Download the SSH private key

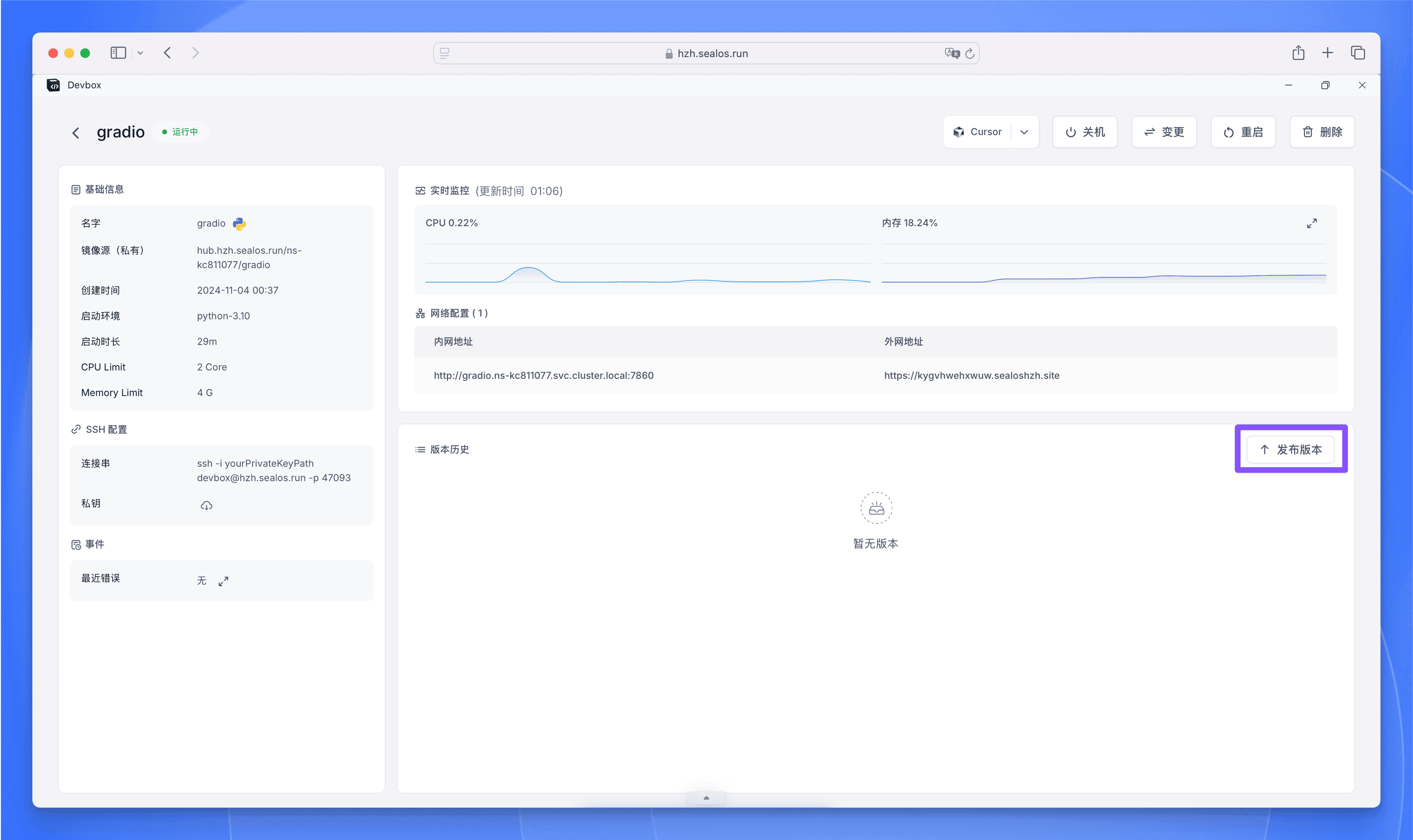pyautogui.click(x=207, y=506)
